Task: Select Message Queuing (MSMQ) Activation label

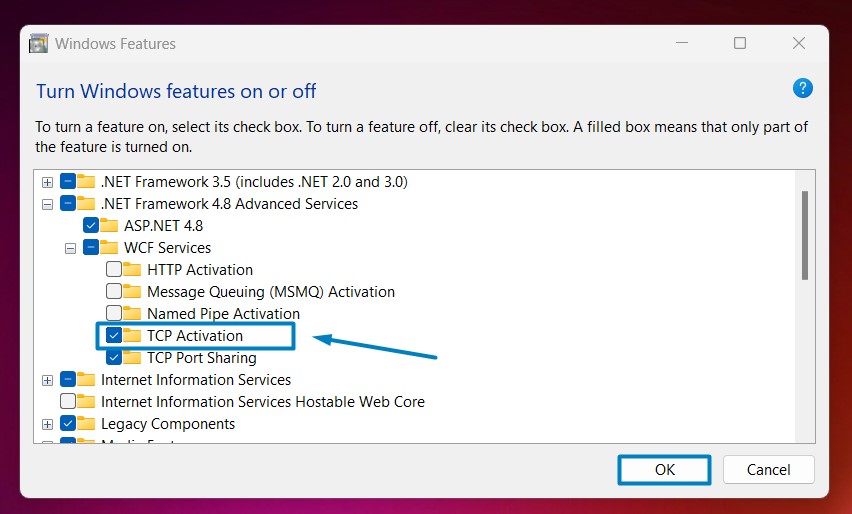Action: pyautogui.click(x=271, y=292)
